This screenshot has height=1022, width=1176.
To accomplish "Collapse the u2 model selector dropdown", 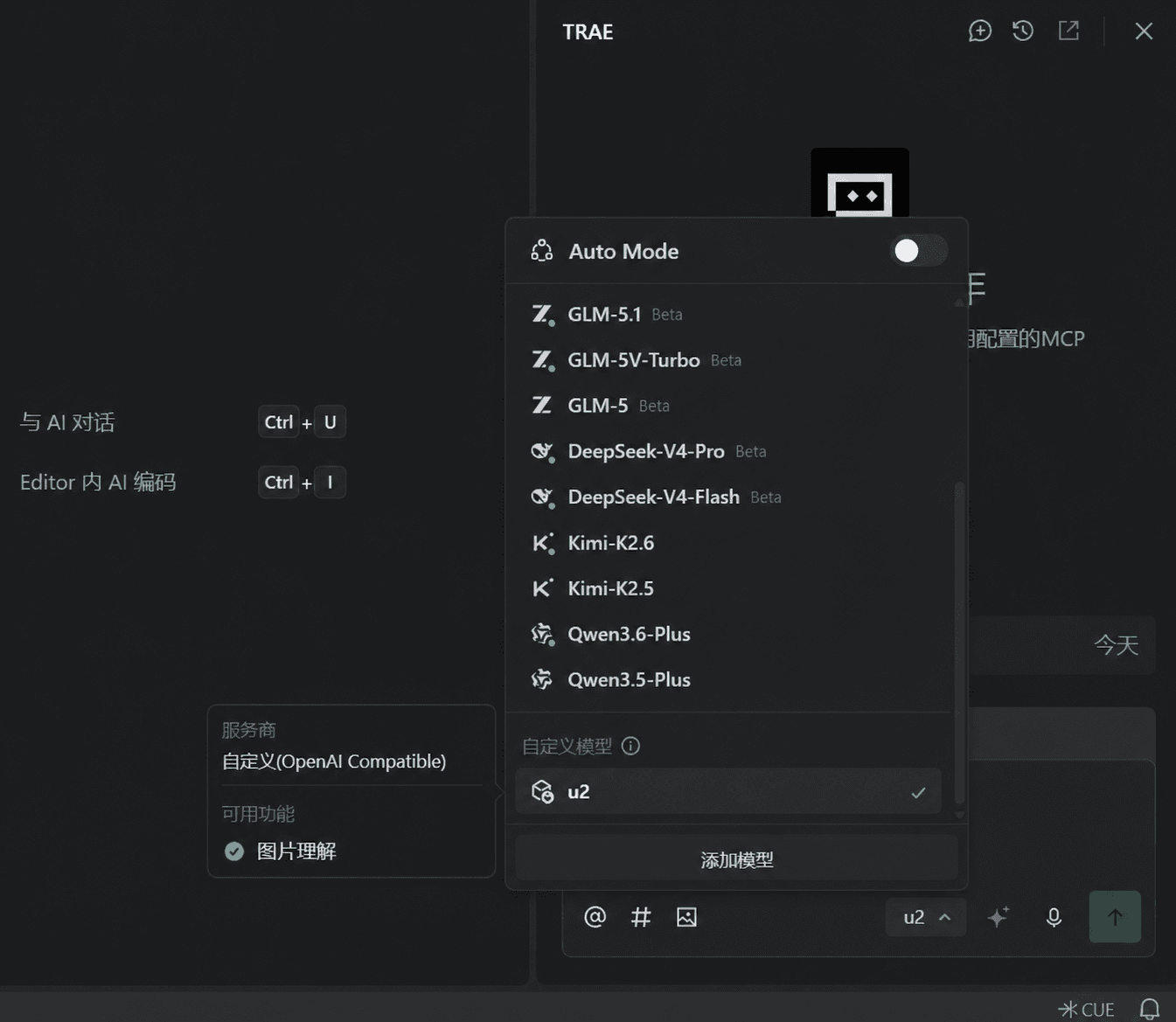I will coord(926,917).
